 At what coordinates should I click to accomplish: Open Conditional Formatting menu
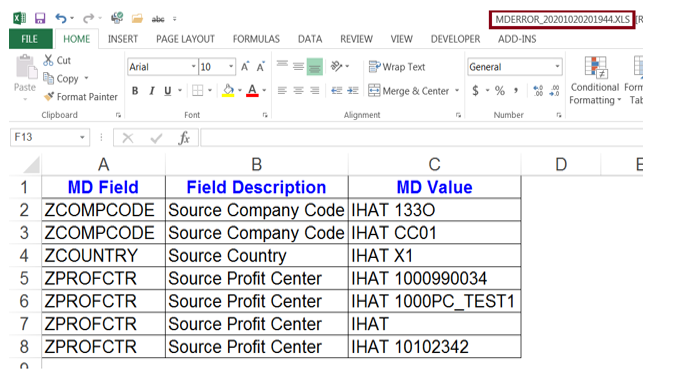click(x=595, y=81)
